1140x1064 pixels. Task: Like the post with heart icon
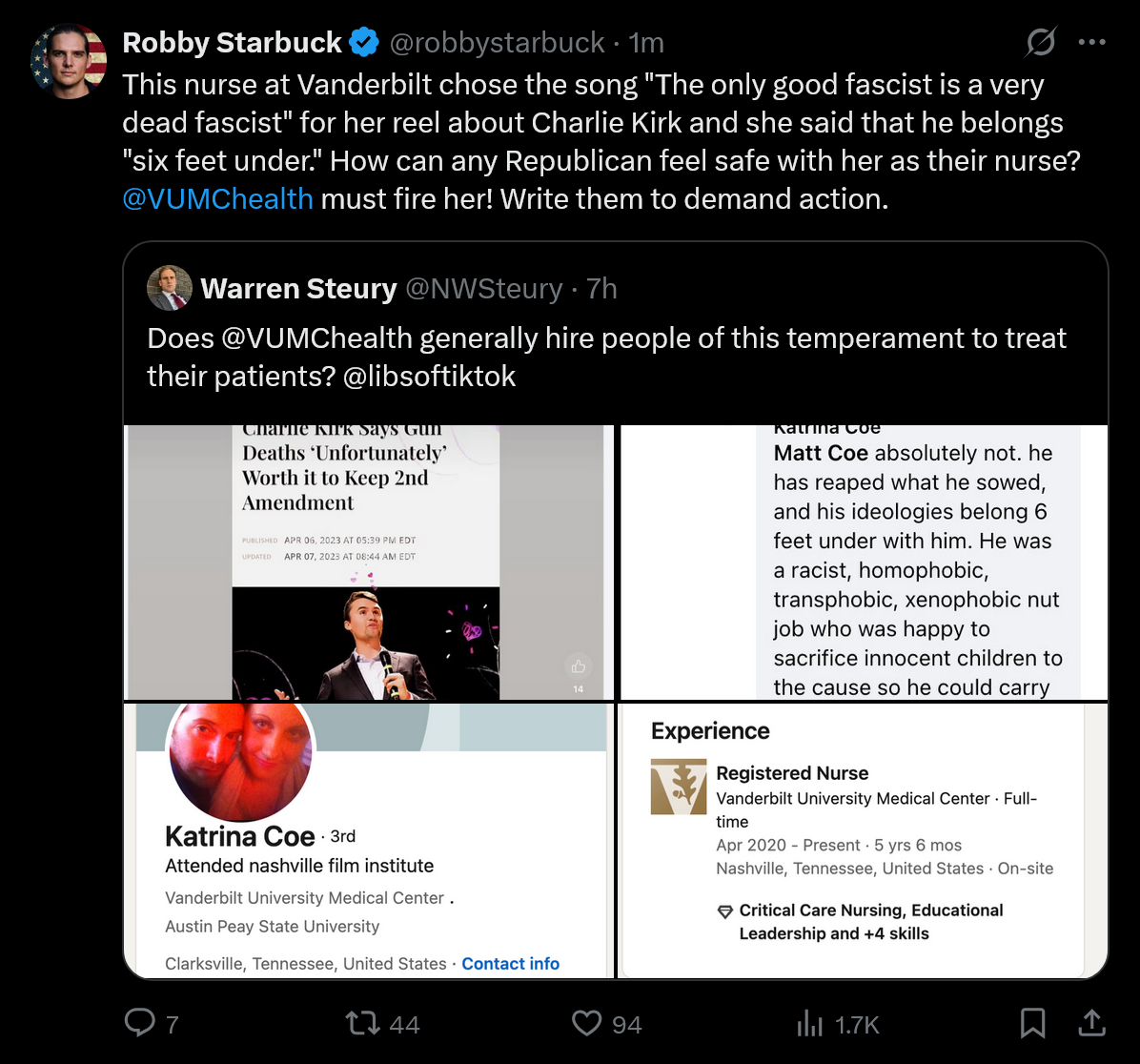tap(586, 1024)
